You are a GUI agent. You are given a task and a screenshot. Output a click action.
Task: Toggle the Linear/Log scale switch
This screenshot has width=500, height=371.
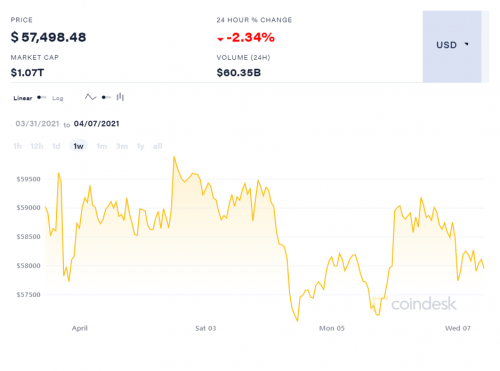42,97
